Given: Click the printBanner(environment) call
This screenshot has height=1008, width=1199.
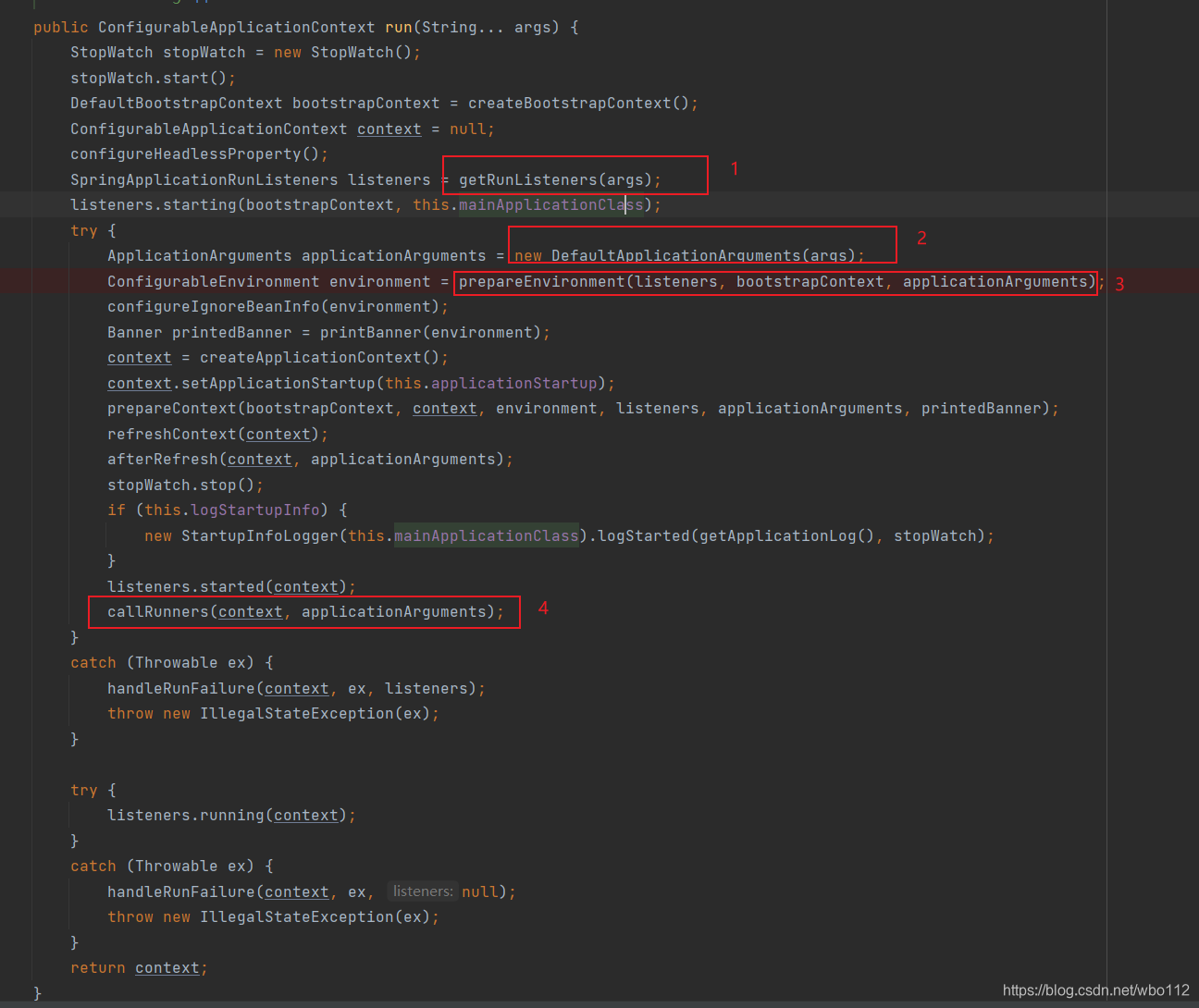Looking at the screenshot, I should click(430, 333).
